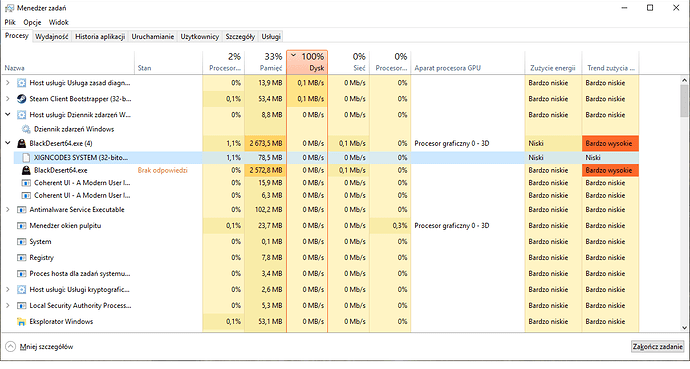Click the Steam Client Bootstrapper icon

click(21, 99)
